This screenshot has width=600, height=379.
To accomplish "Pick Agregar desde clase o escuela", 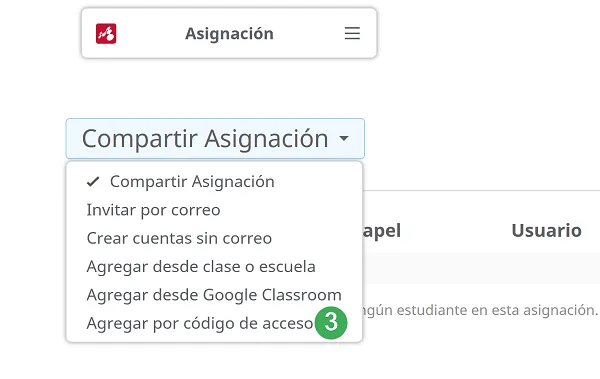I will point(201,267).
